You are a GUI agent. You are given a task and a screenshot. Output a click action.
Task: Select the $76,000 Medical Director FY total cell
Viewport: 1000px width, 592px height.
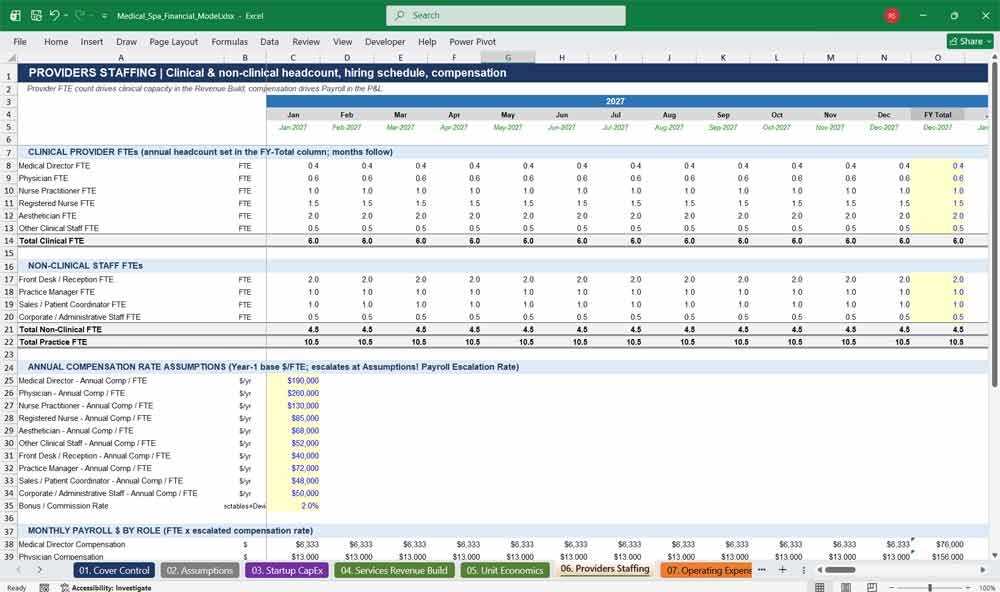point(938,545)
